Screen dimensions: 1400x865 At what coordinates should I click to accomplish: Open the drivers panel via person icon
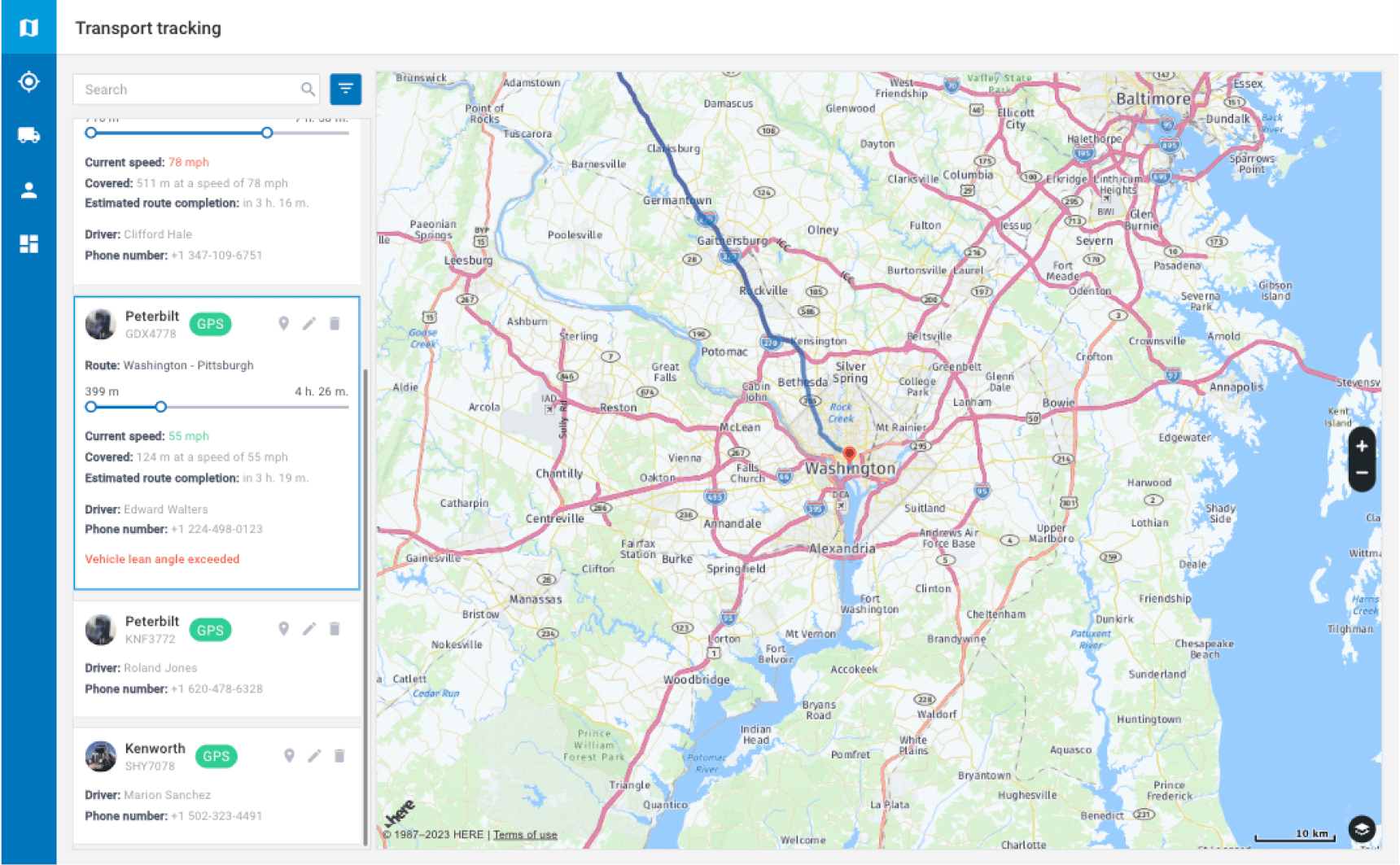(28, 190)
